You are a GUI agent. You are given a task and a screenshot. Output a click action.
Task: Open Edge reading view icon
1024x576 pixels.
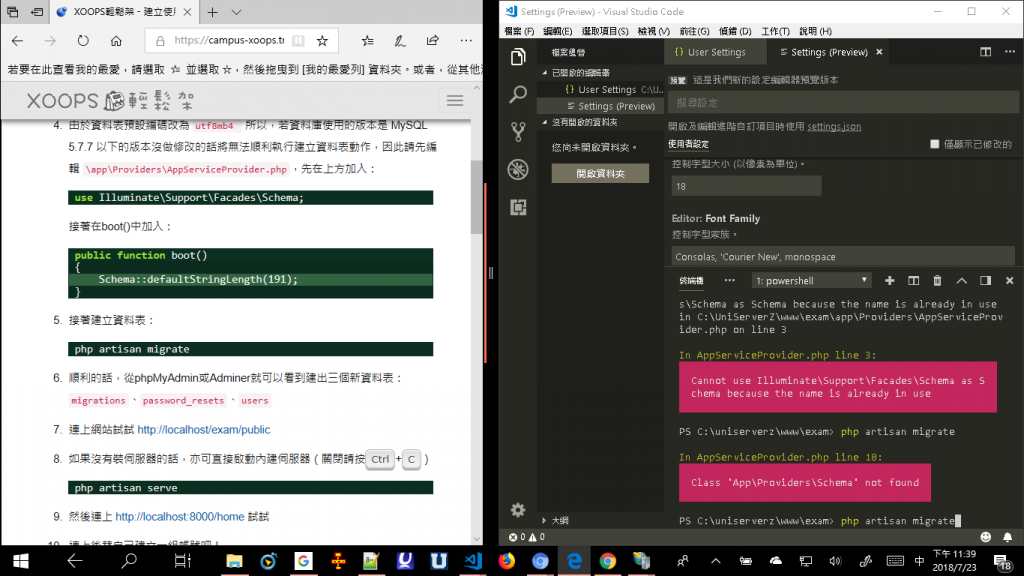coord(298,40)
